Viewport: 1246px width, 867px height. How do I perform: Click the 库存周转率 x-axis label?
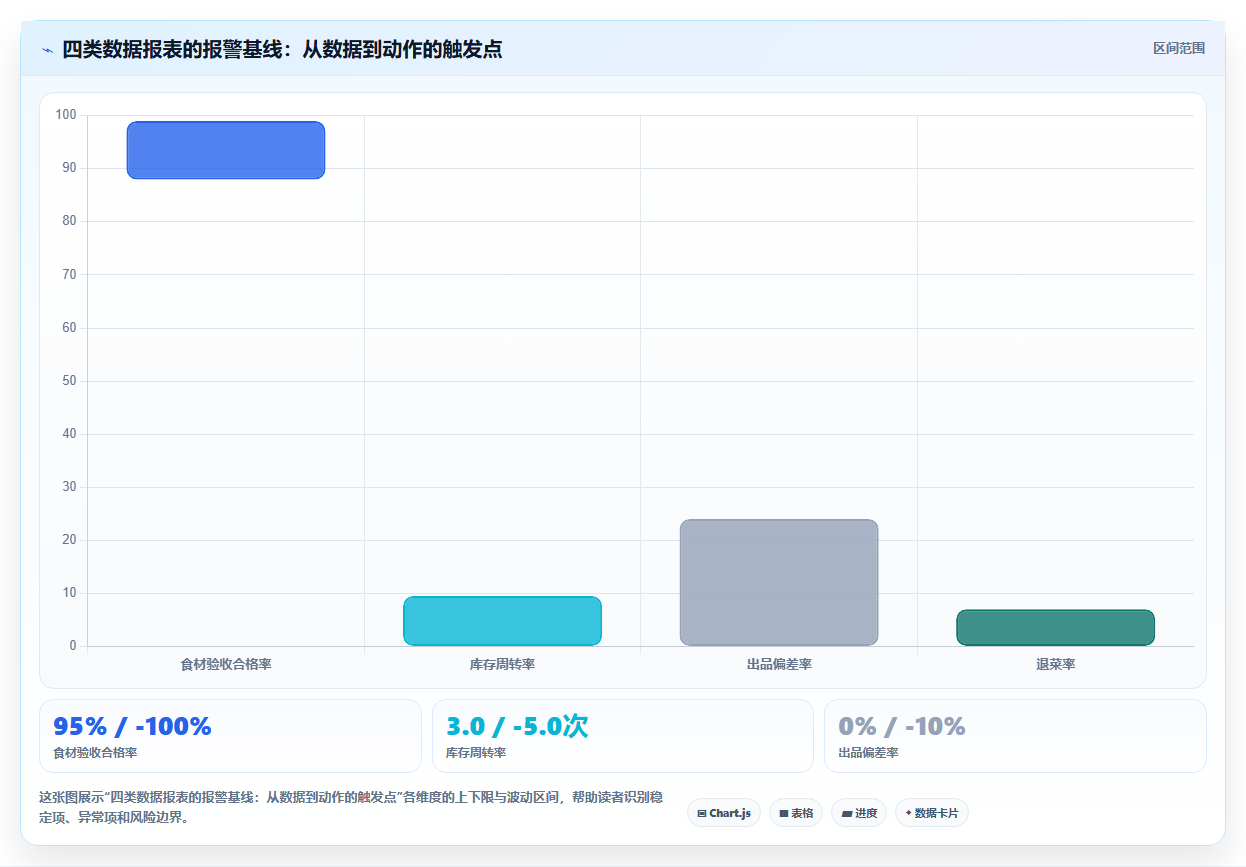tap(502, 665)
